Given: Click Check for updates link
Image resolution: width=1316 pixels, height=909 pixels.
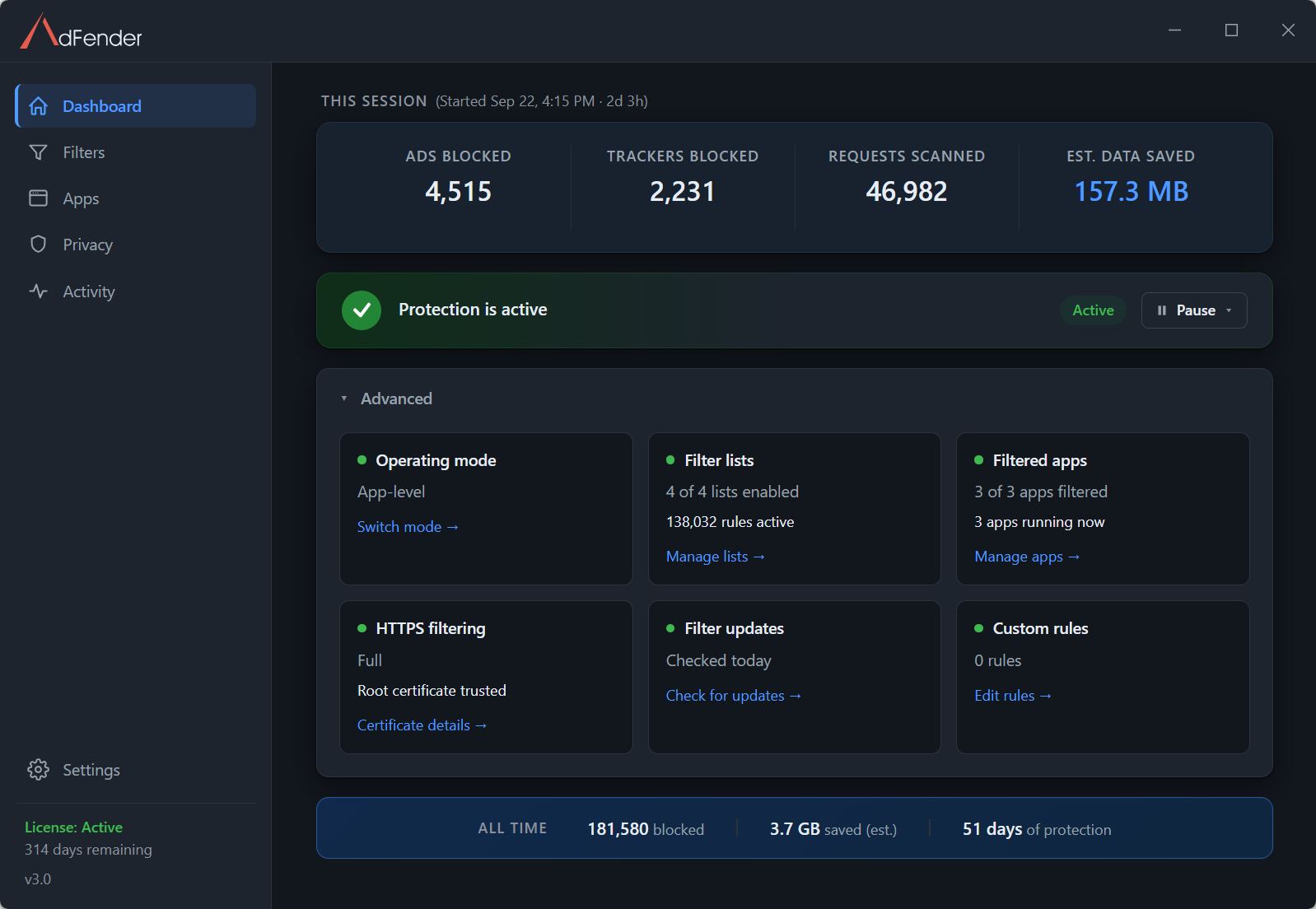Looking at the screenshot, I should [x=734, y=696].
